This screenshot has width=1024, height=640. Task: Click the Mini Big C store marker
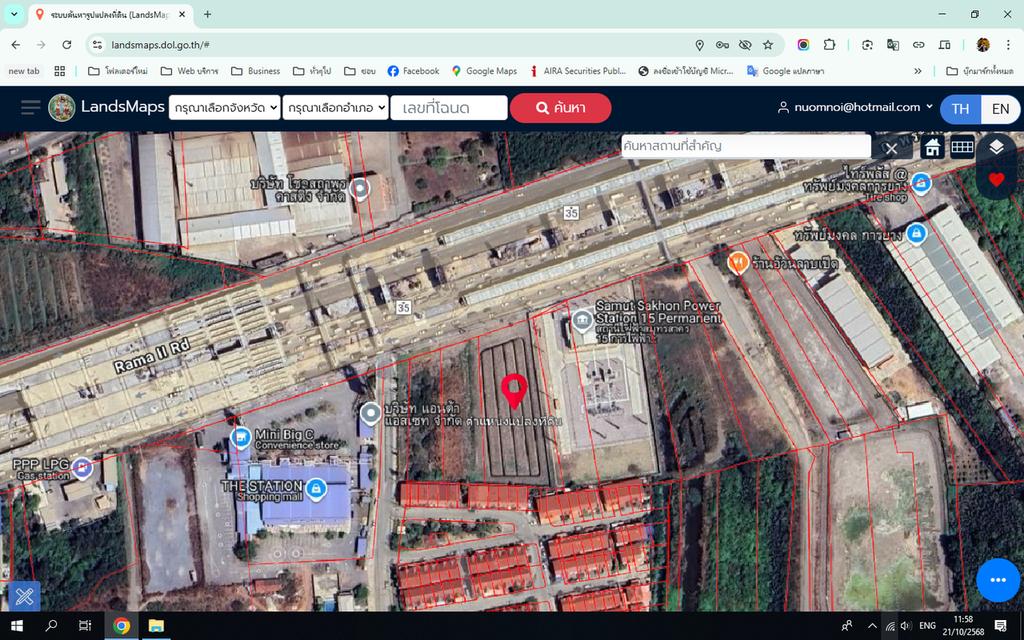tap(241, 438)
